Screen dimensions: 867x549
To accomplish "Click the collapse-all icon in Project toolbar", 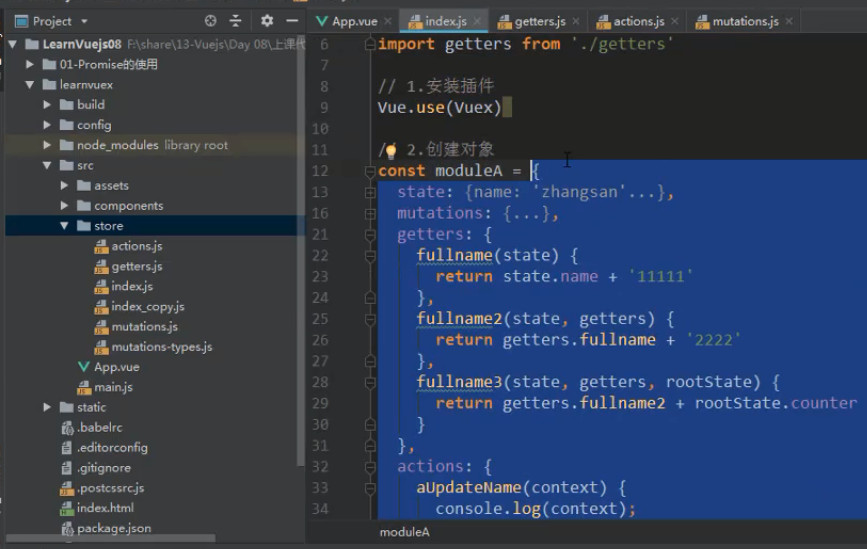I will point(236,21).
